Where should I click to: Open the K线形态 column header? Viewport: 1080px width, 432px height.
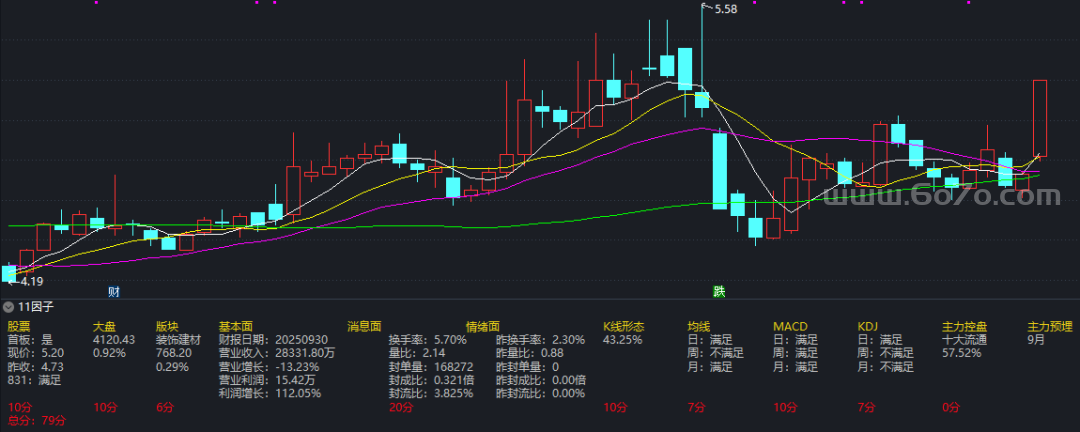pos(623,326)
